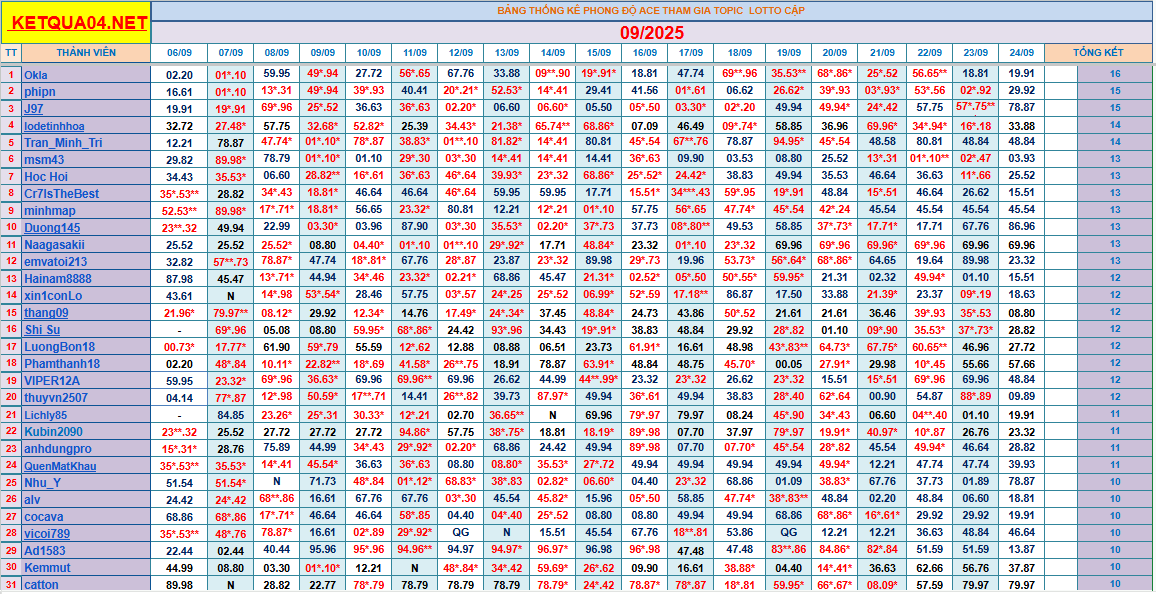Select Okla's total score cell
The height and width of the screenshot is (594, 1156).
[x=1114, y=74]
